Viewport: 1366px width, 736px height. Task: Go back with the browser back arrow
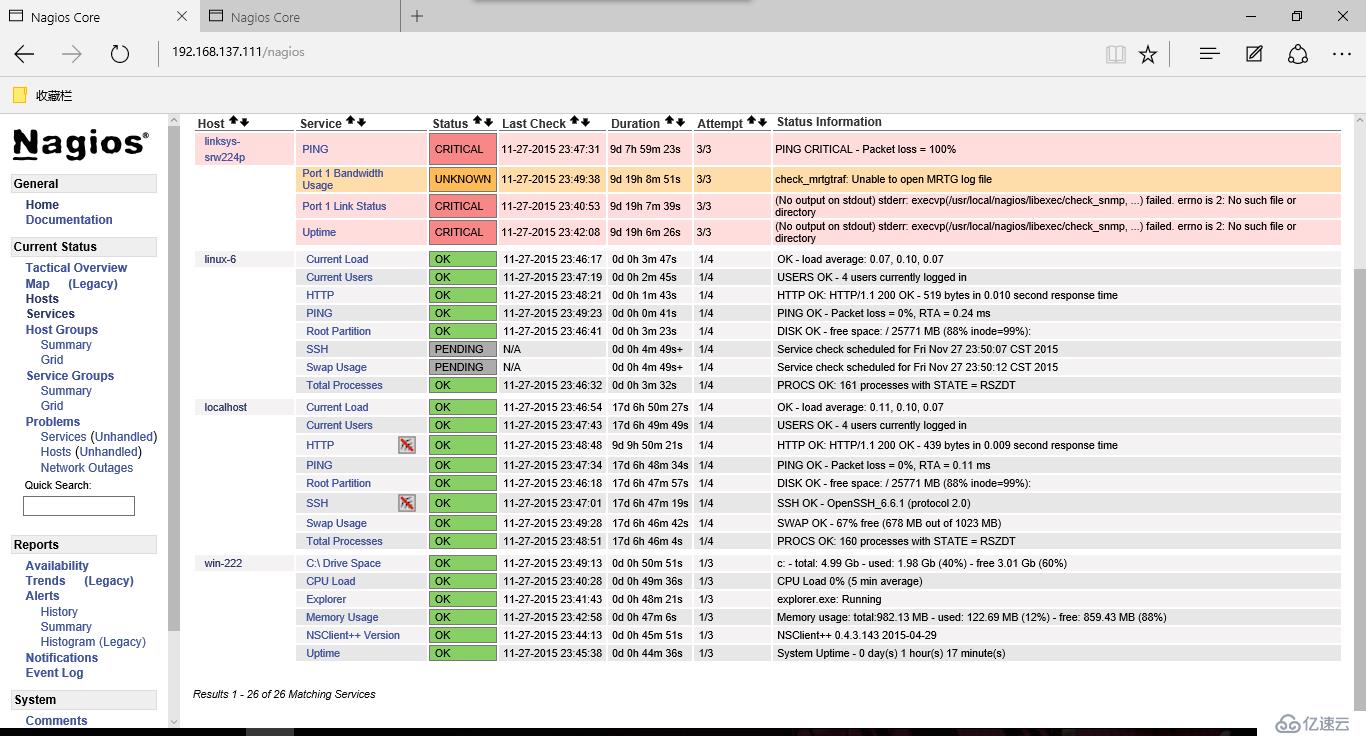(x=25, y=54)
